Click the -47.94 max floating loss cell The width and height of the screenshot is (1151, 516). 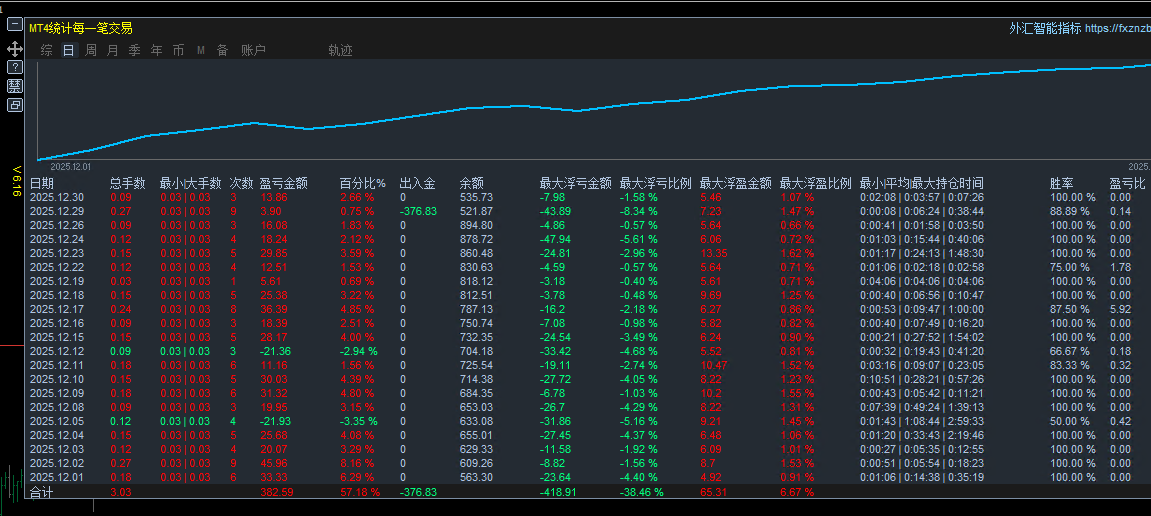coord(556,239)
